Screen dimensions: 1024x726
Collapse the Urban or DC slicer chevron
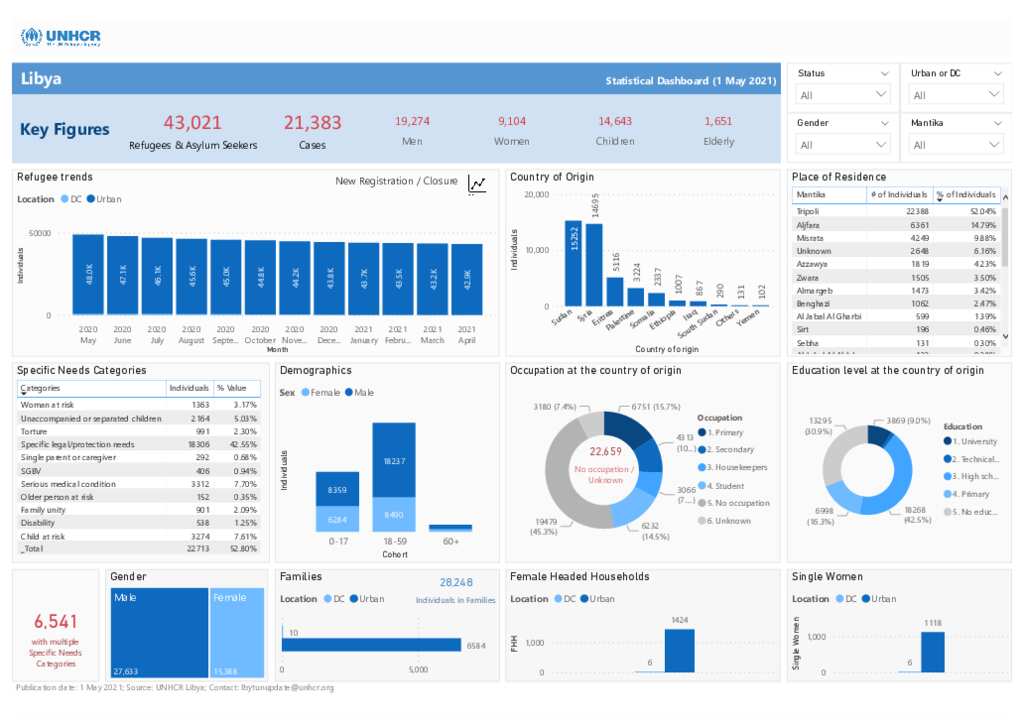click(995, 74)
